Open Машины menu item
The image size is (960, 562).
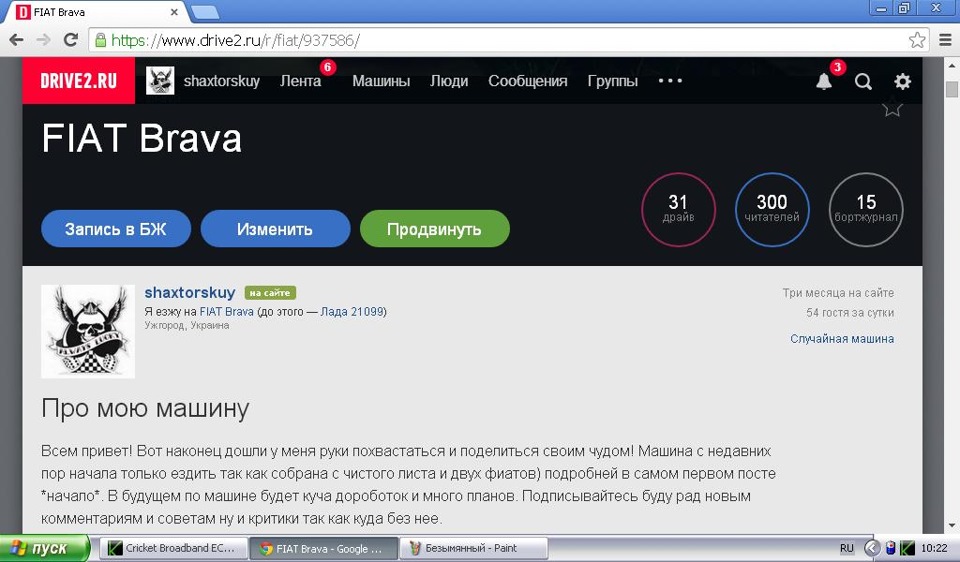381,81
